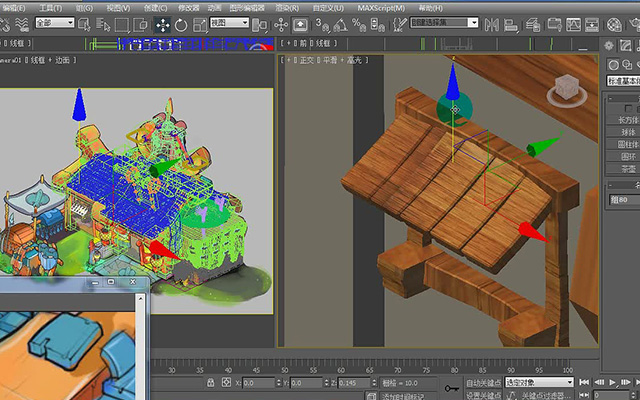Image resolution: width=640 pixels, height=400 pixels.
Task: Open the Align tool
Action: point(511,25)
